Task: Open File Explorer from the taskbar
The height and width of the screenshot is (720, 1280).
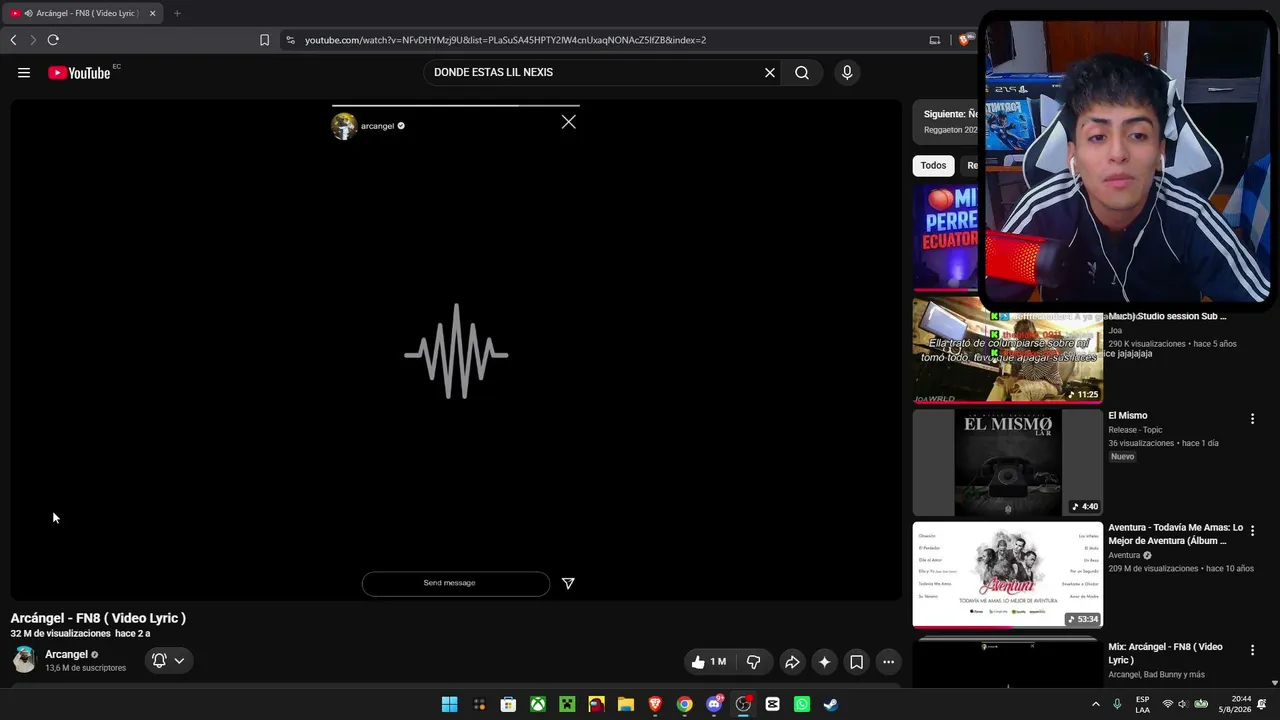Action: coord(626,704)
